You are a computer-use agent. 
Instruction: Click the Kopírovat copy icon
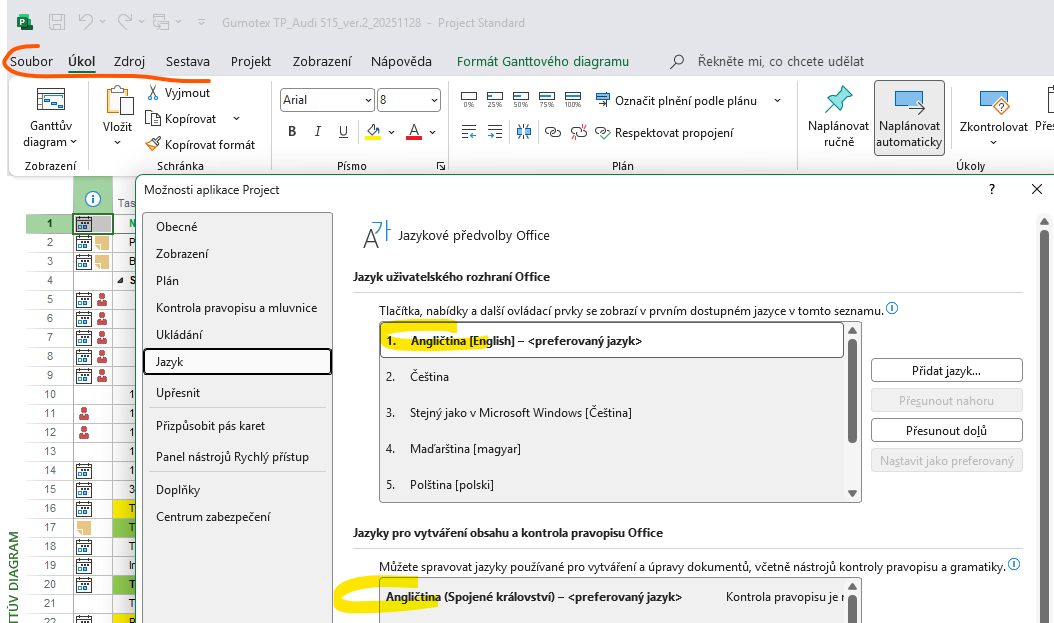pos(153,119)
